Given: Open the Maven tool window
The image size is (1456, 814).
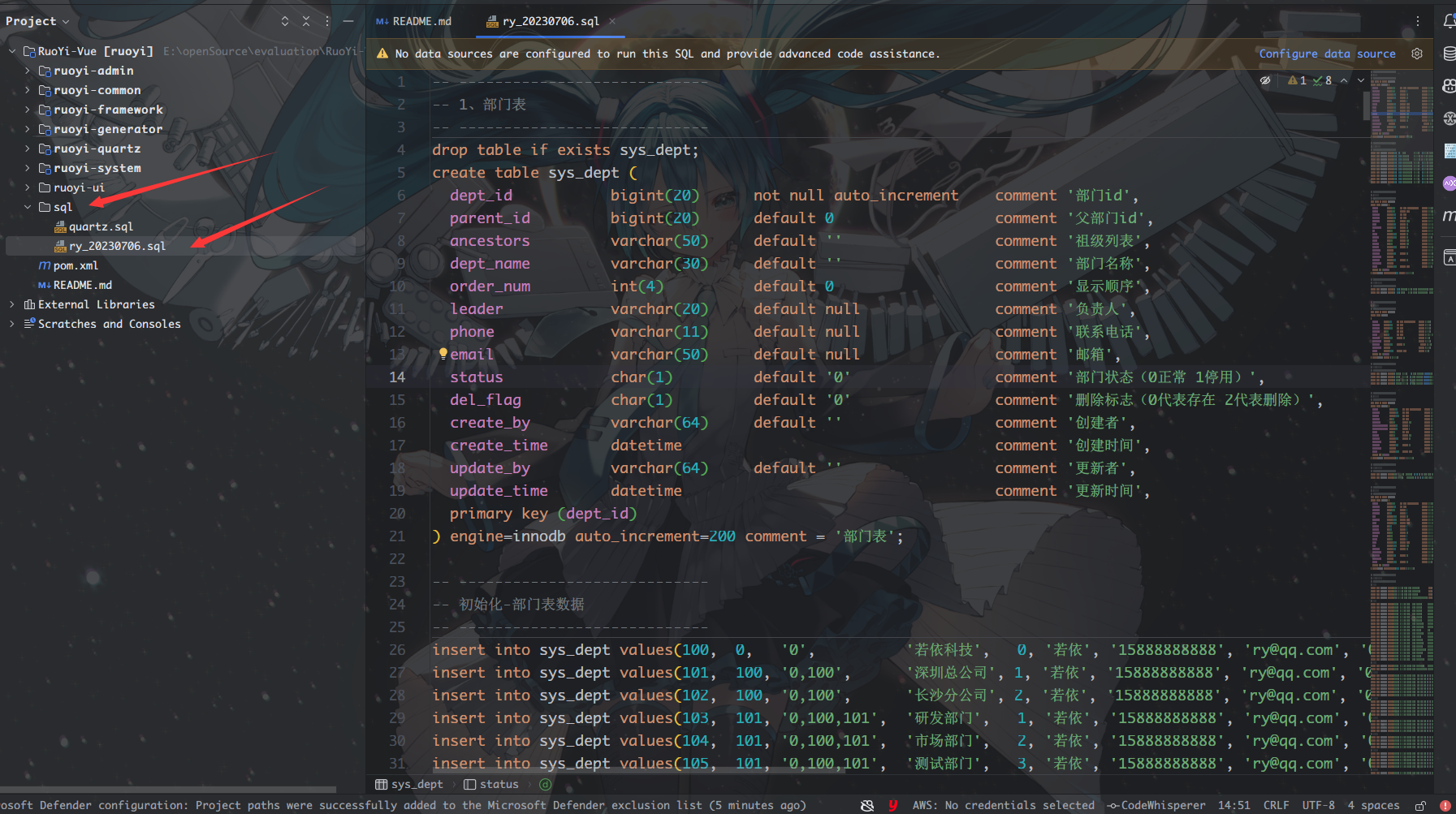Looking at the screenshot, I should 1450,216.
